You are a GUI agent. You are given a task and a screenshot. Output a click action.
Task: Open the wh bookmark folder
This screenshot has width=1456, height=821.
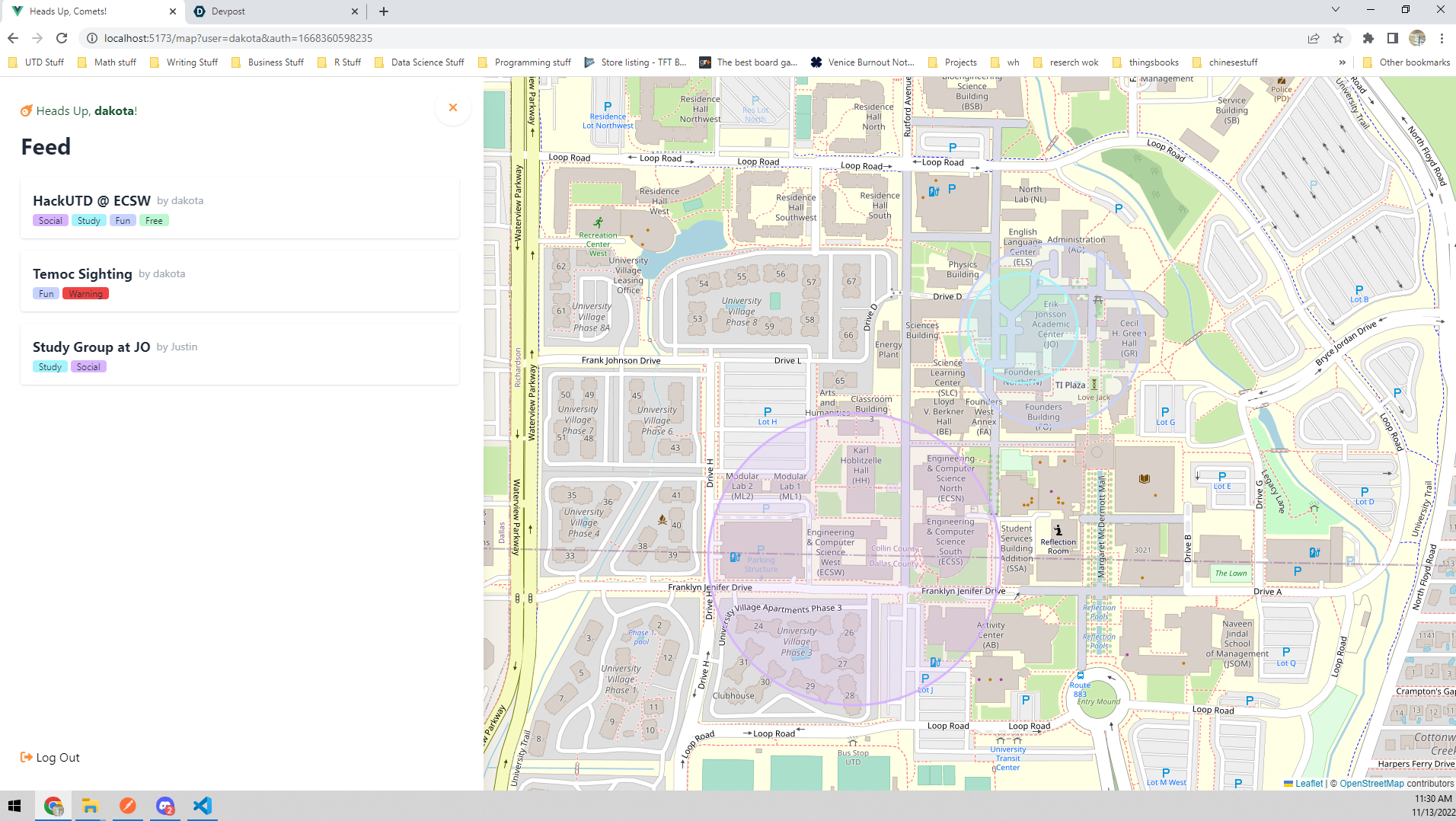[1005, 62]
